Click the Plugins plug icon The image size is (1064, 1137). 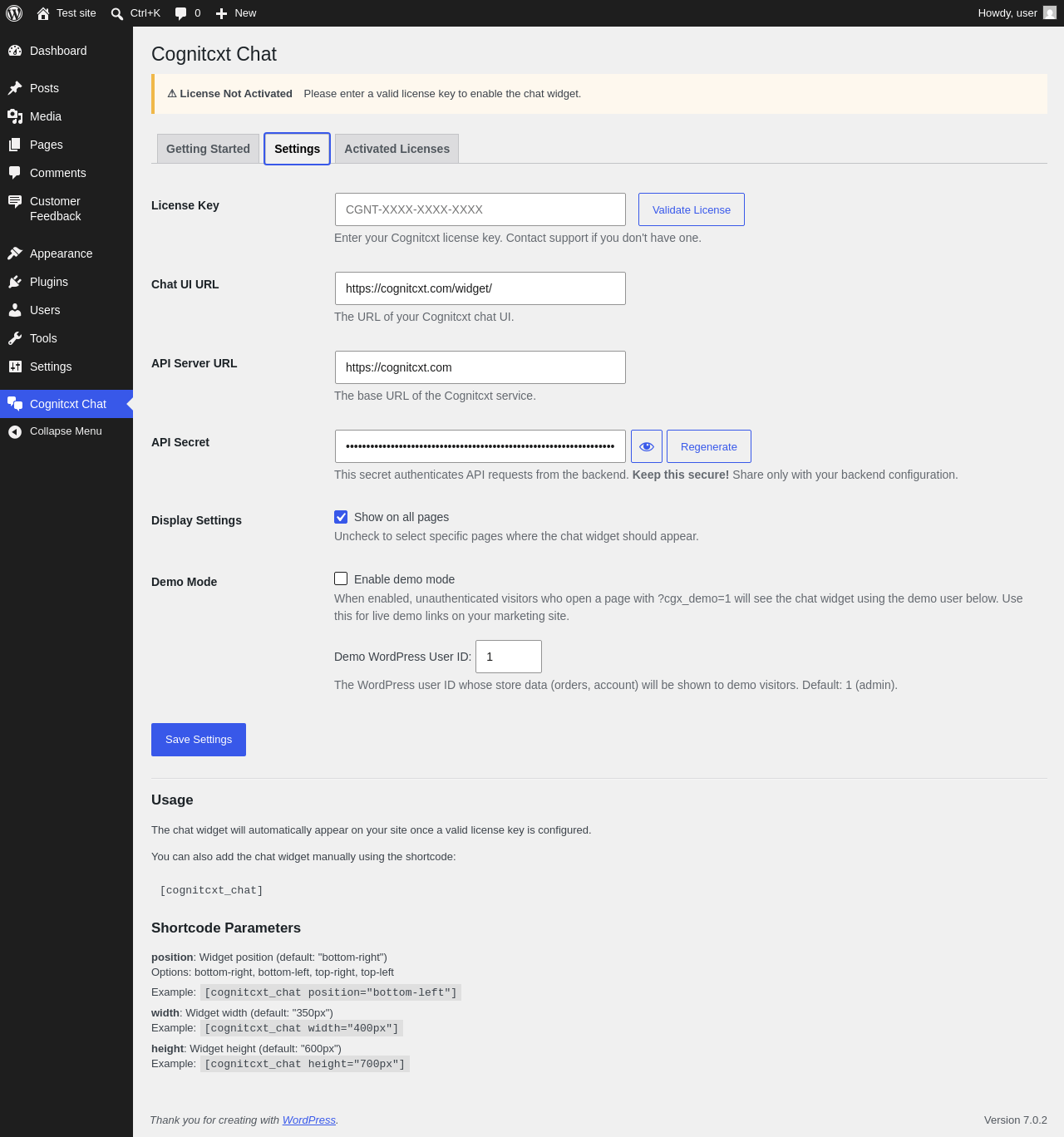coord(15,282)
